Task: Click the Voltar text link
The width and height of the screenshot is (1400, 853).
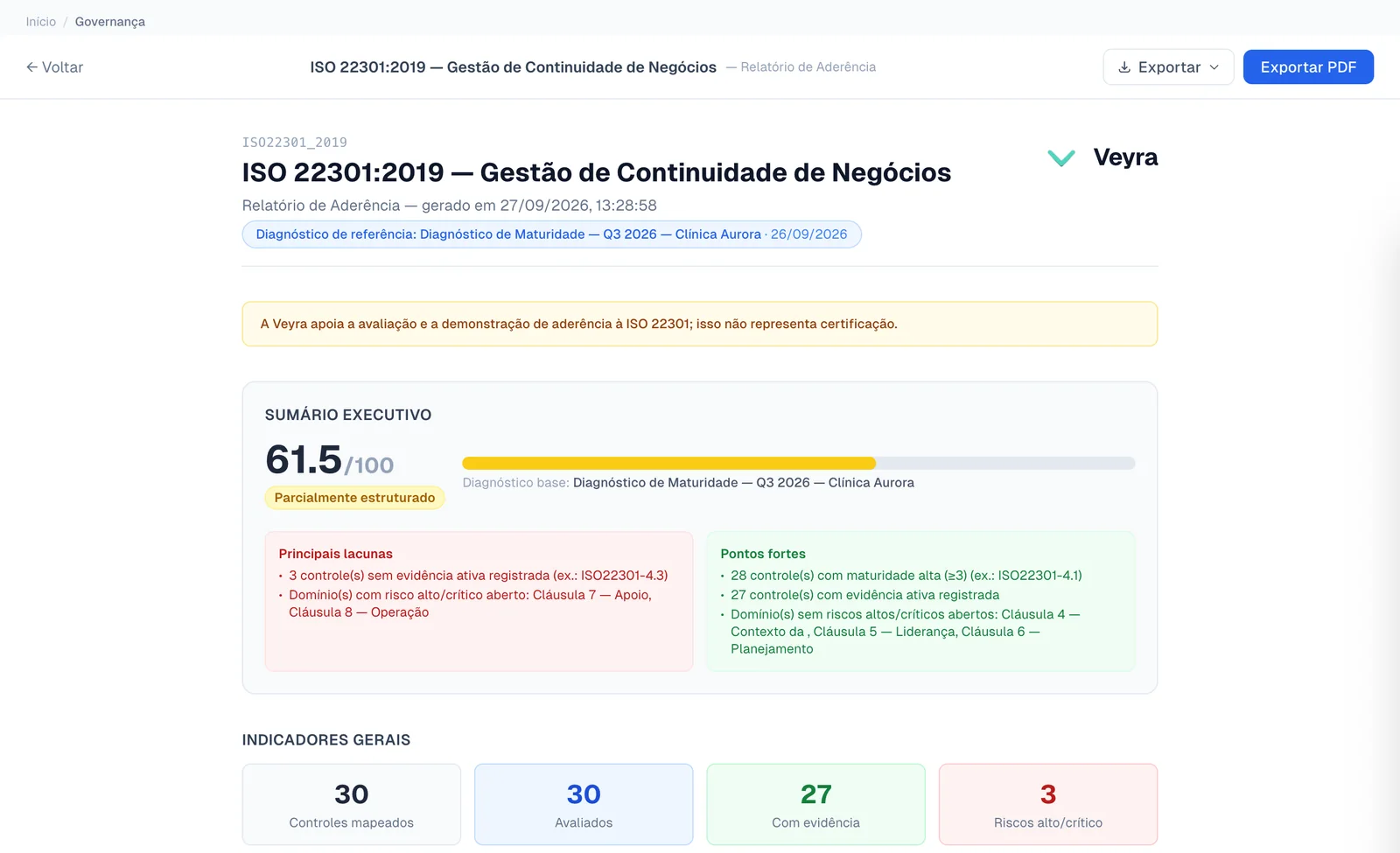Action: point(63,67)
